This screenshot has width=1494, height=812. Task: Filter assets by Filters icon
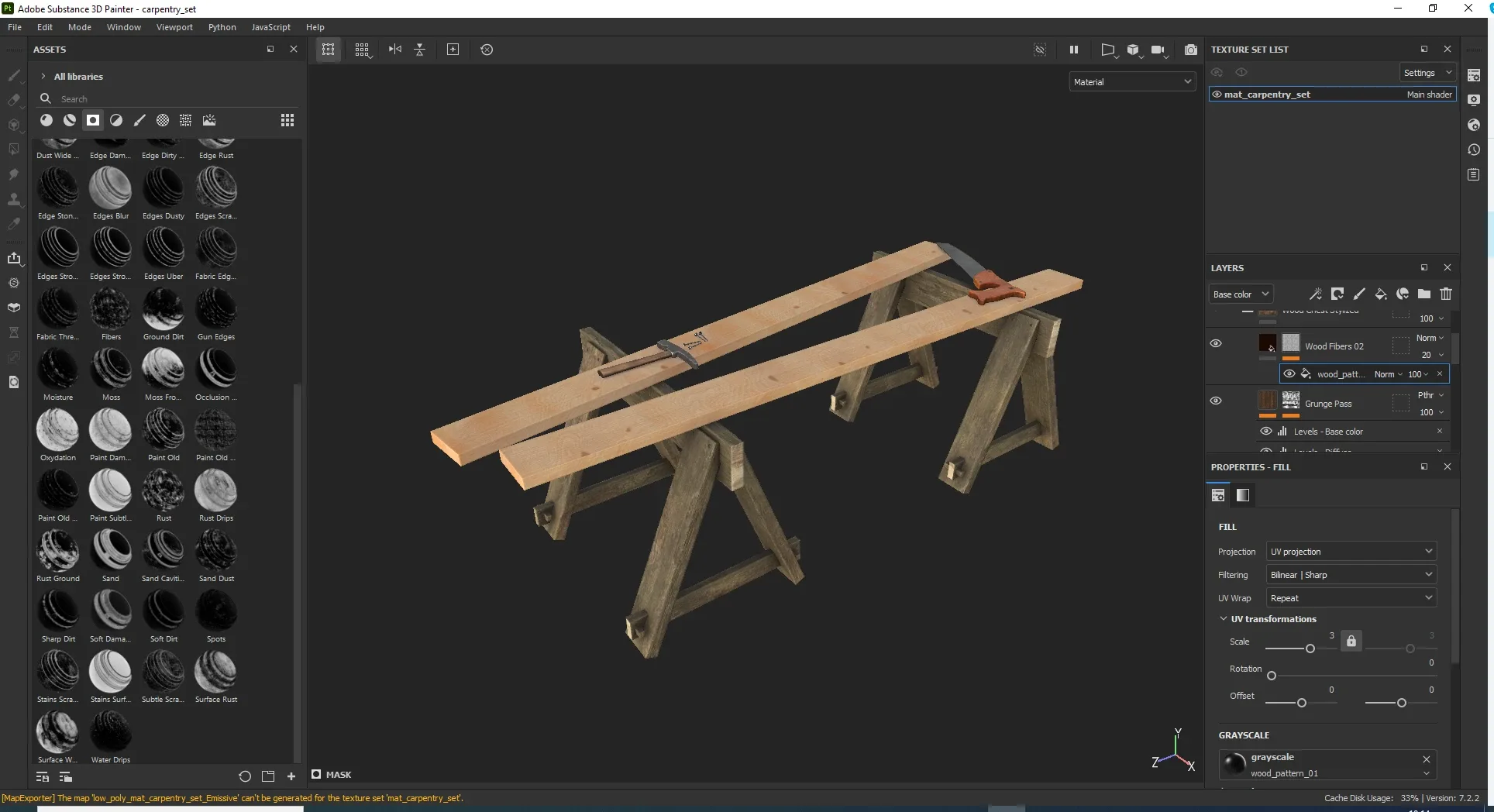[x=116, y=120]
